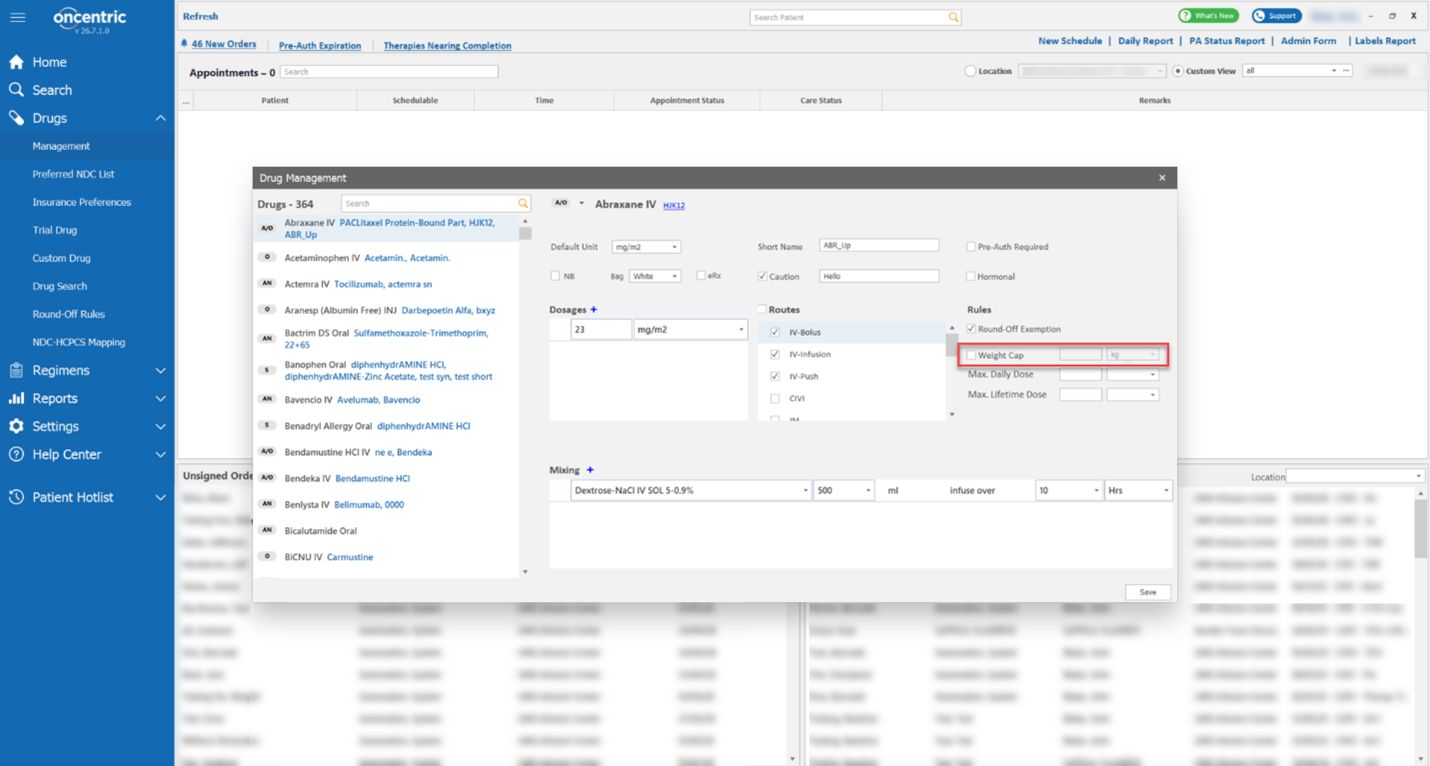Enable the Weight Cap checkbox
This screenshot has width=1430, height=766.
point(971,355)
